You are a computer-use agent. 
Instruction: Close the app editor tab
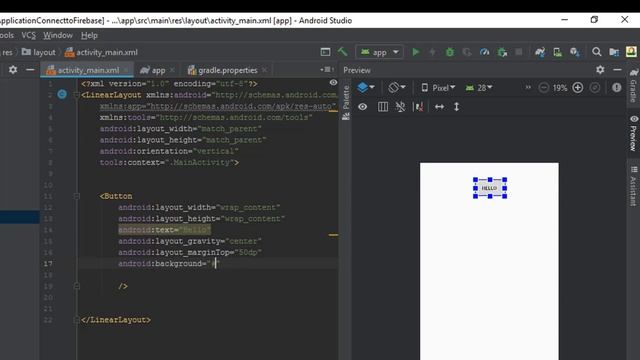click(172, 70)
